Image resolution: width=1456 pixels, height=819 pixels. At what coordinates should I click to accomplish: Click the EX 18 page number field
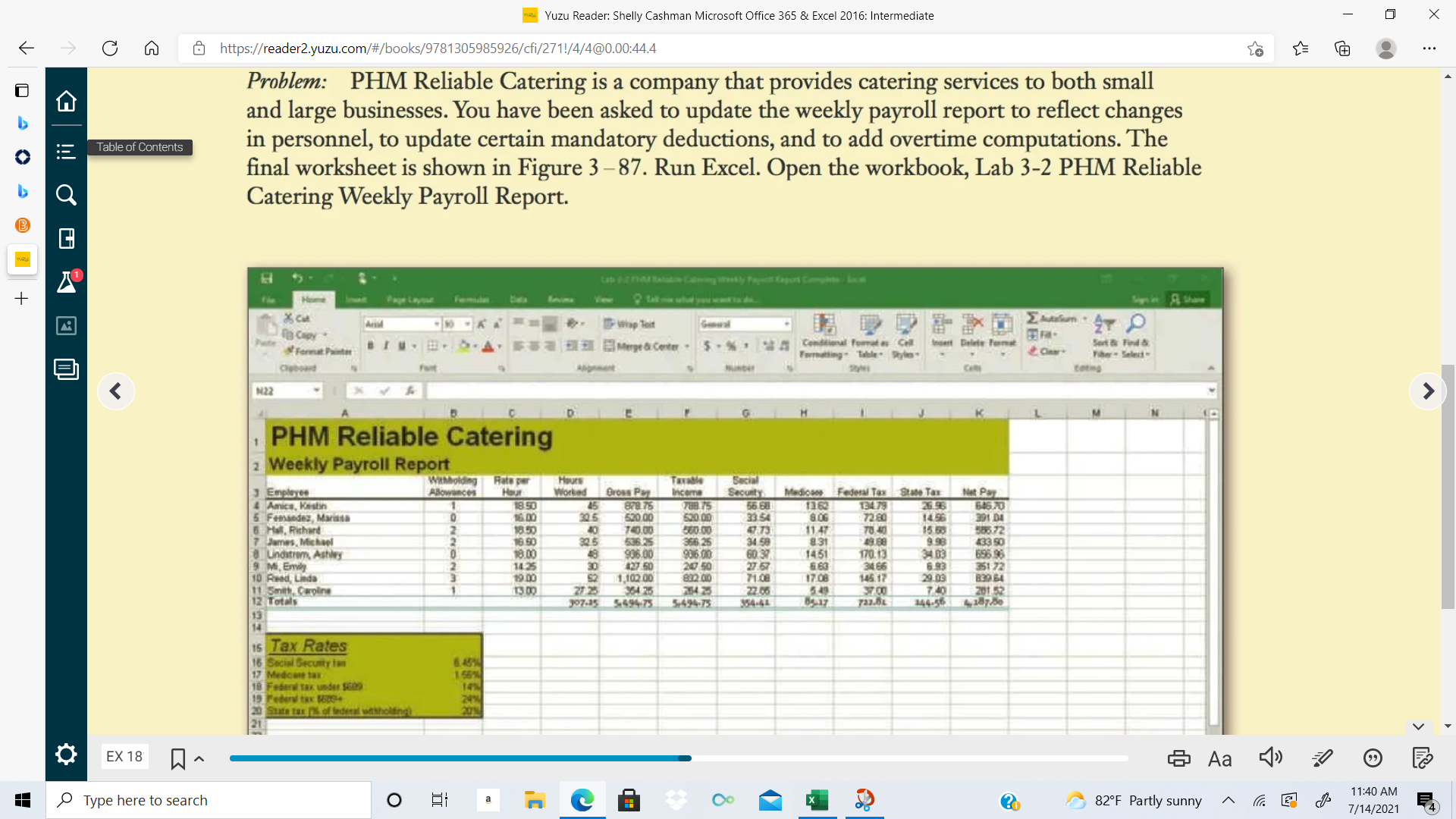tap(124, 757)
